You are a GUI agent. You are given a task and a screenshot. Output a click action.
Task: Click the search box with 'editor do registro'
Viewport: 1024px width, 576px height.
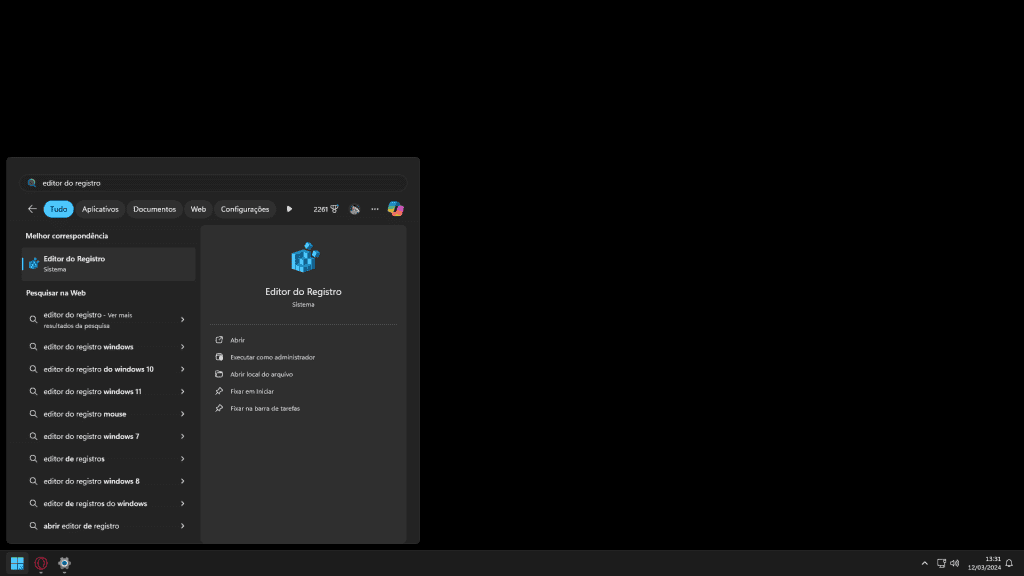[x=213, y=183]
